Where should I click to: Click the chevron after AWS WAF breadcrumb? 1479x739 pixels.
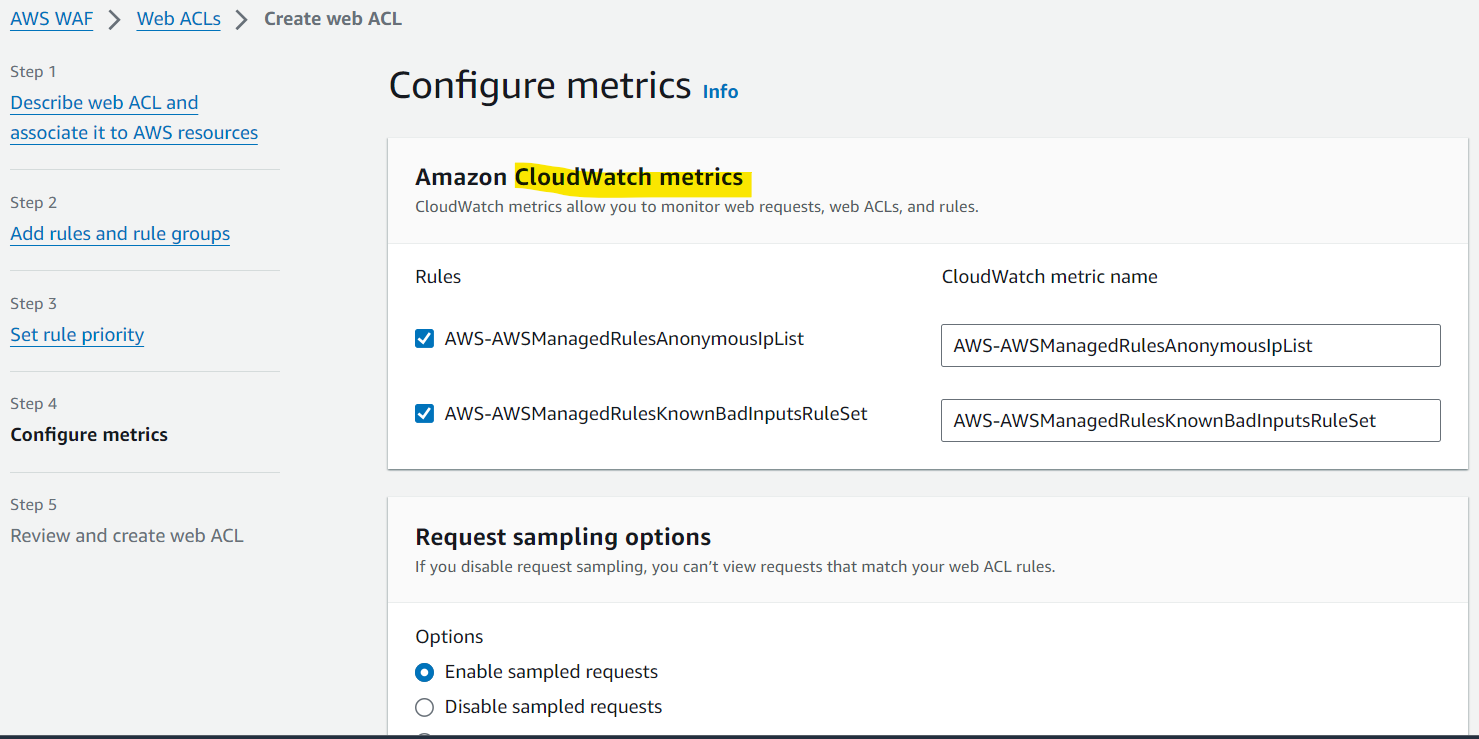point(115,20)
